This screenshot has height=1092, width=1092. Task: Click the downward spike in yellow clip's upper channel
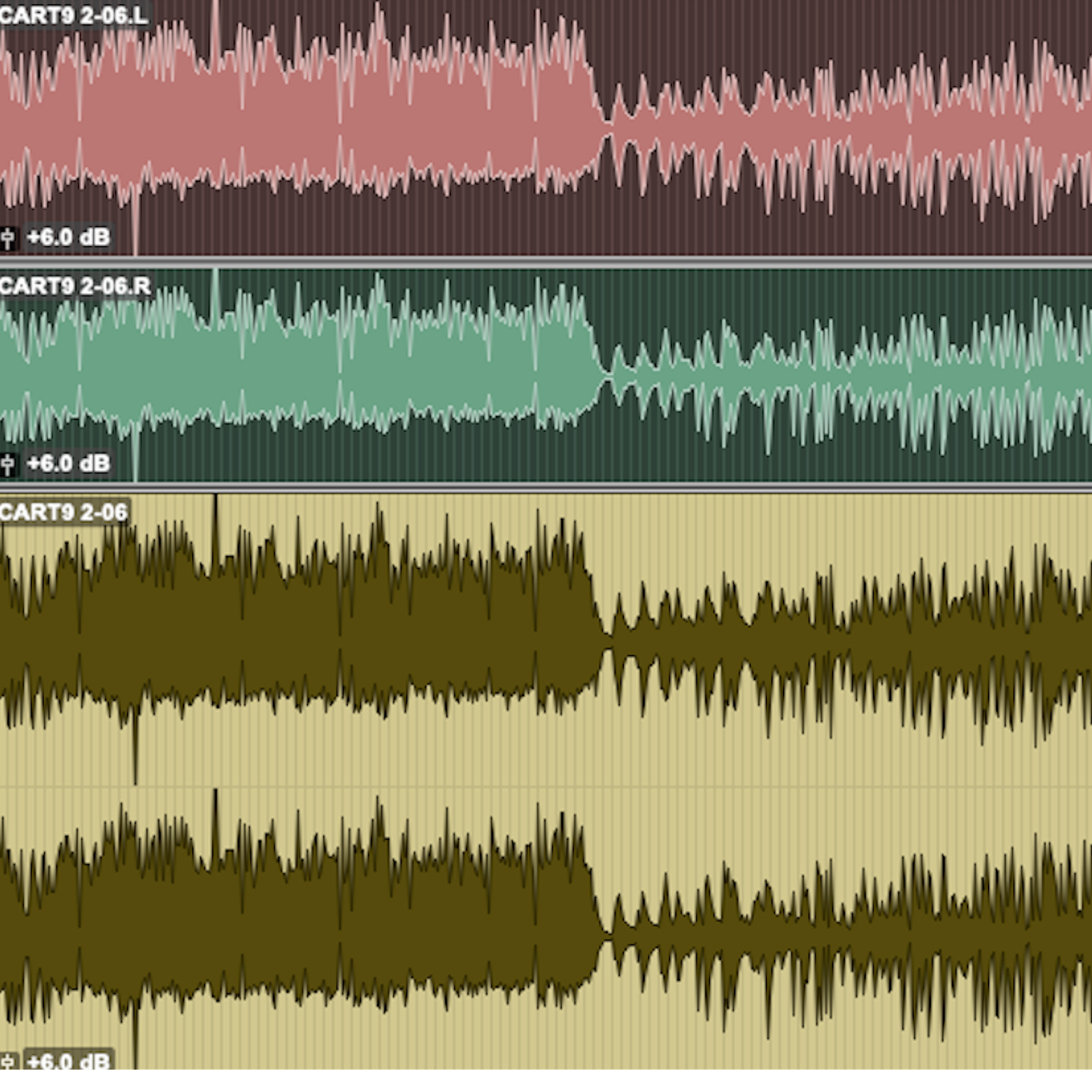tap(135, 752)
